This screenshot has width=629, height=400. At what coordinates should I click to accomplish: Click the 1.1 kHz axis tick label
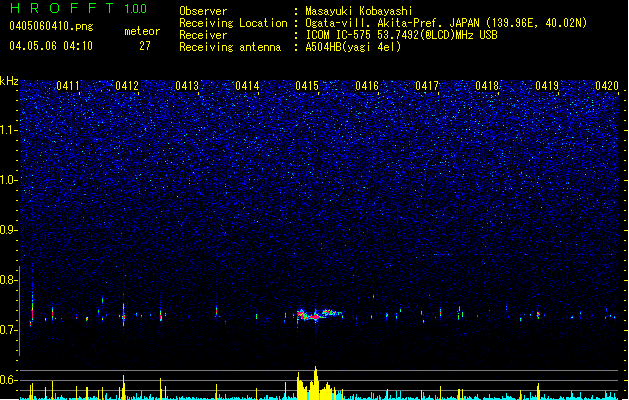pos(8,130)
